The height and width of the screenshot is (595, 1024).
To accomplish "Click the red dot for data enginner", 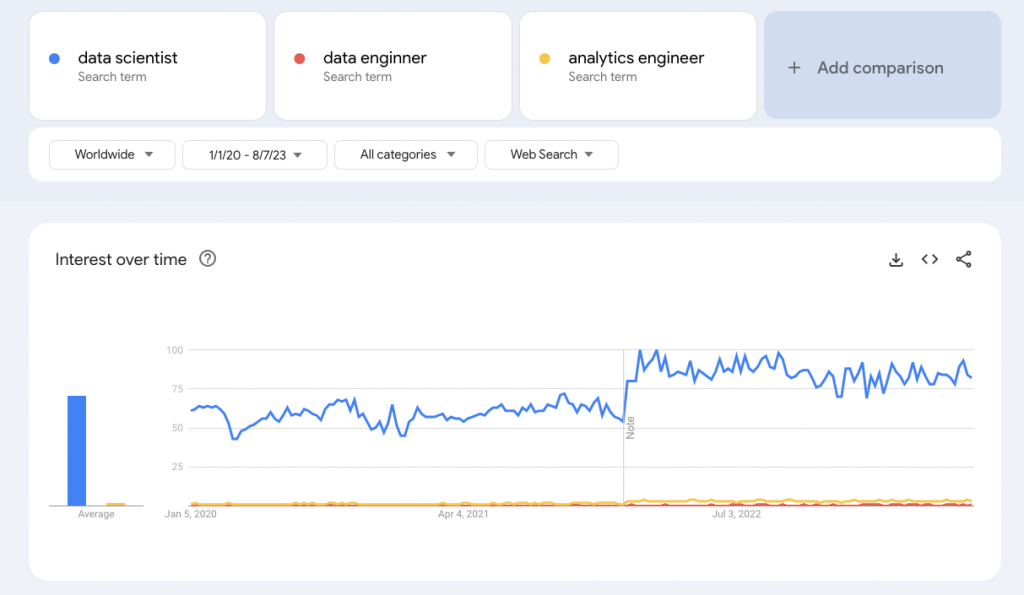I will click(299, 58).
